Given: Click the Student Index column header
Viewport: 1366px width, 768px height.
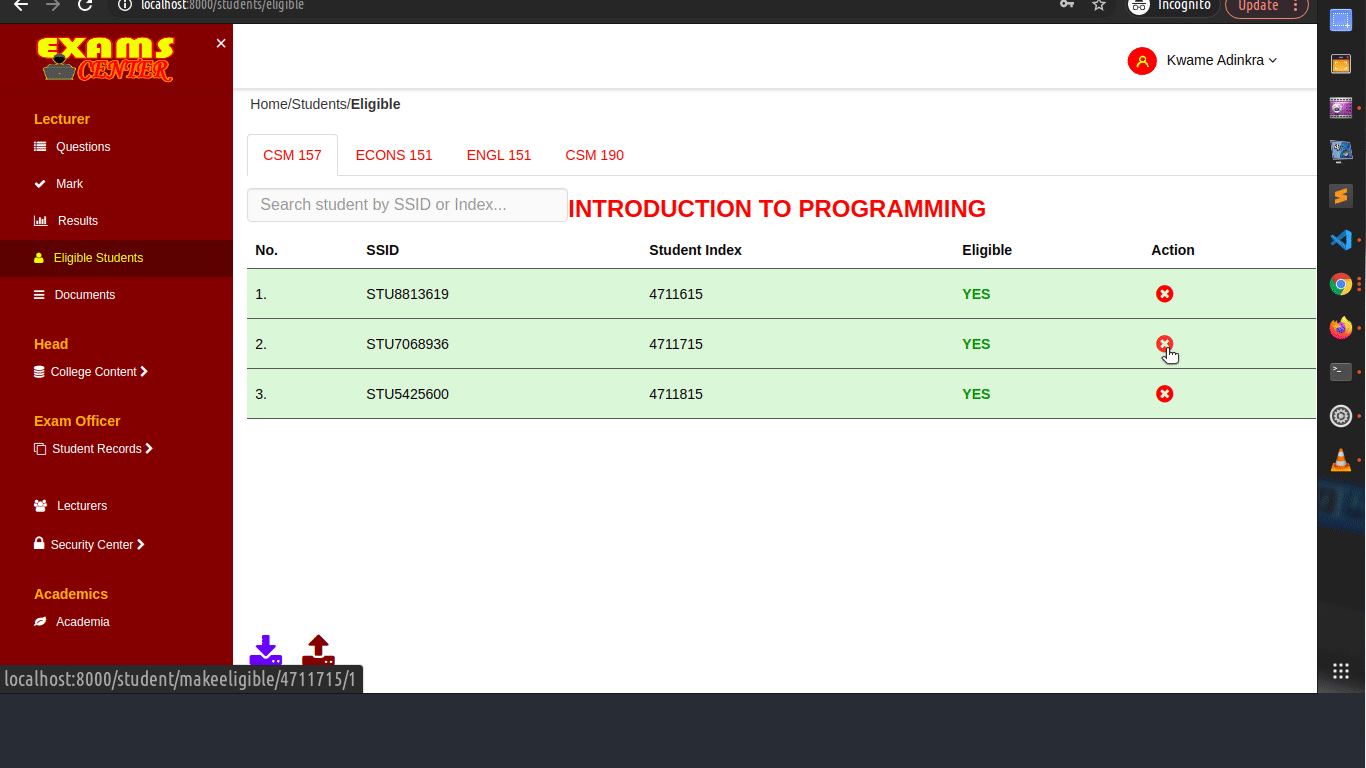Looking at the screenshot, I should (x=695, y=250).
